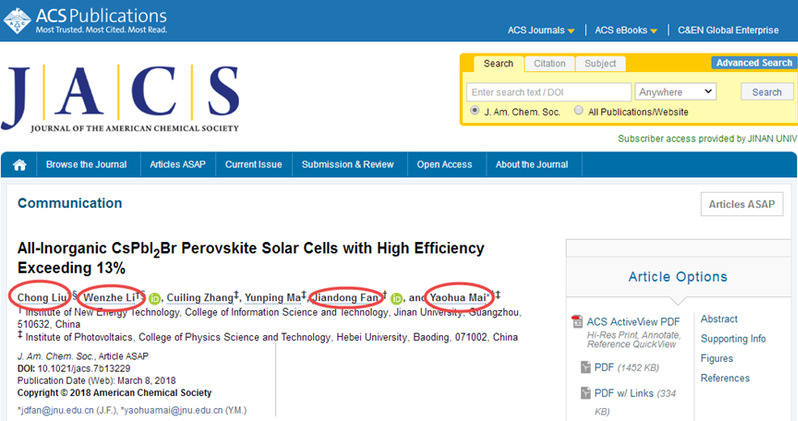Open the ACS ActiveView PDF link
This screenshot has width=798, height=421.
633,322
